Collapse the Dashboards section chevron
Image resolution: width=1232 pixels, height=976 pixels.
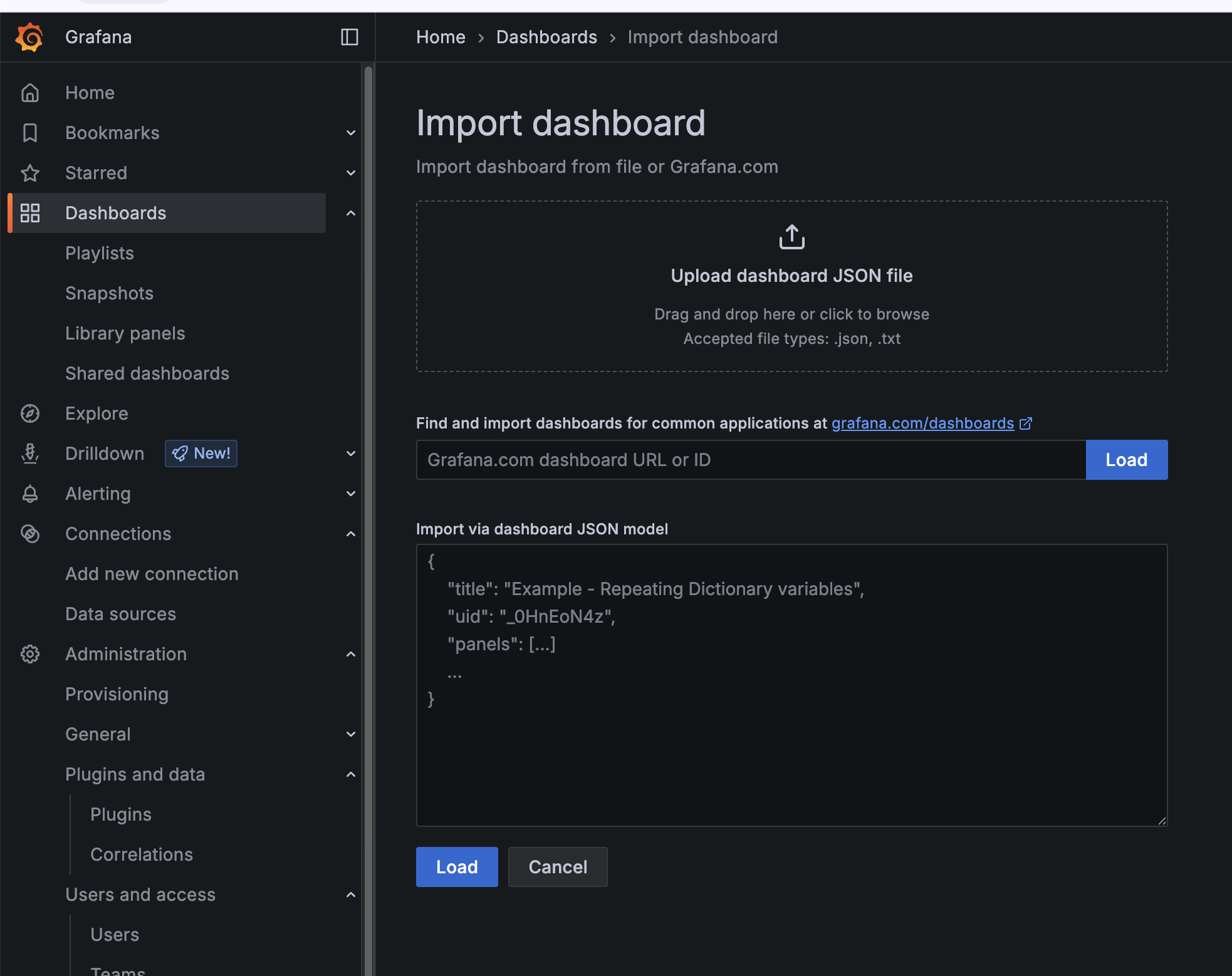[351, 213]
